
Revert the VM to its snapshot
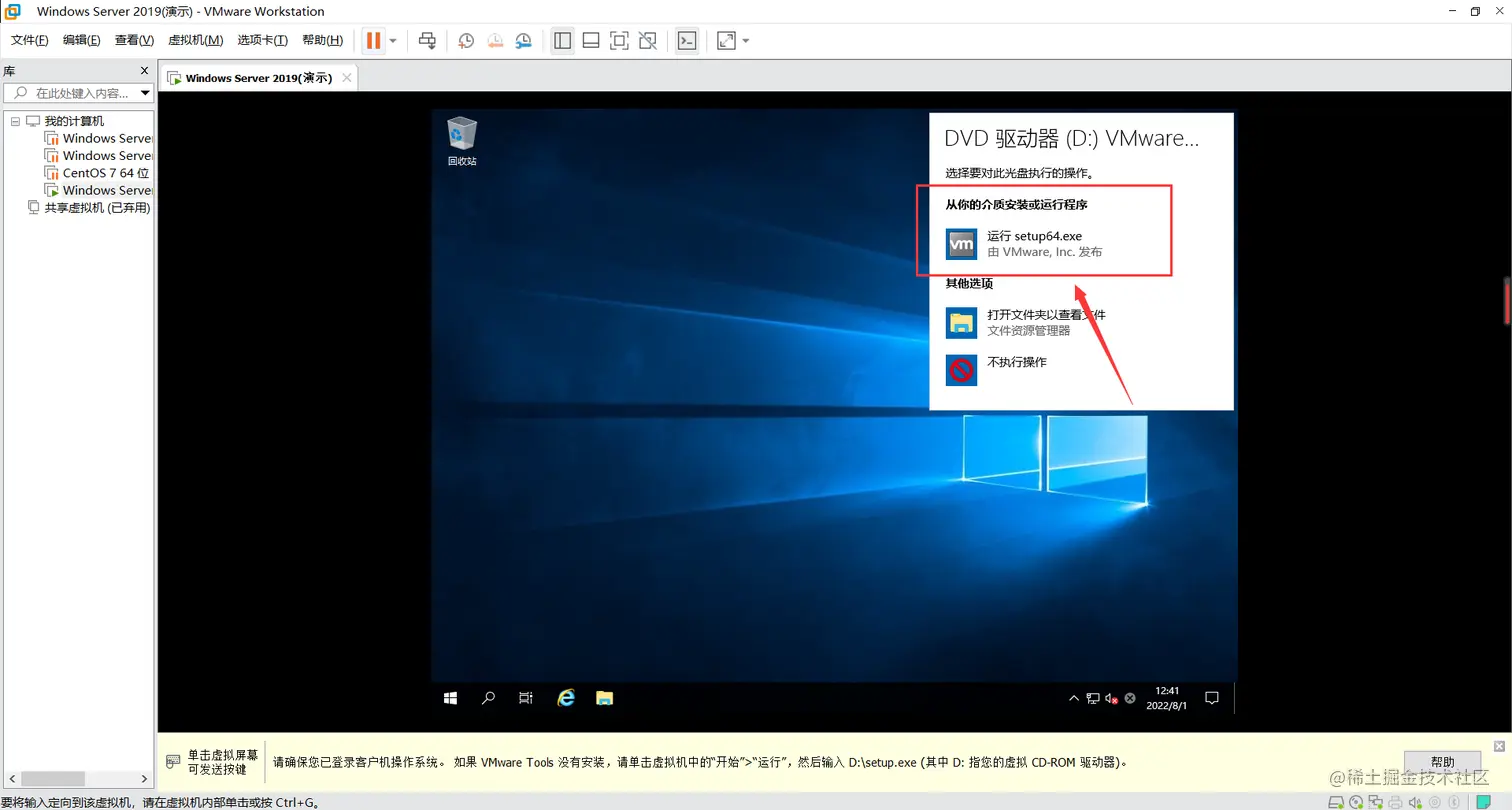[x=494, y=40]
